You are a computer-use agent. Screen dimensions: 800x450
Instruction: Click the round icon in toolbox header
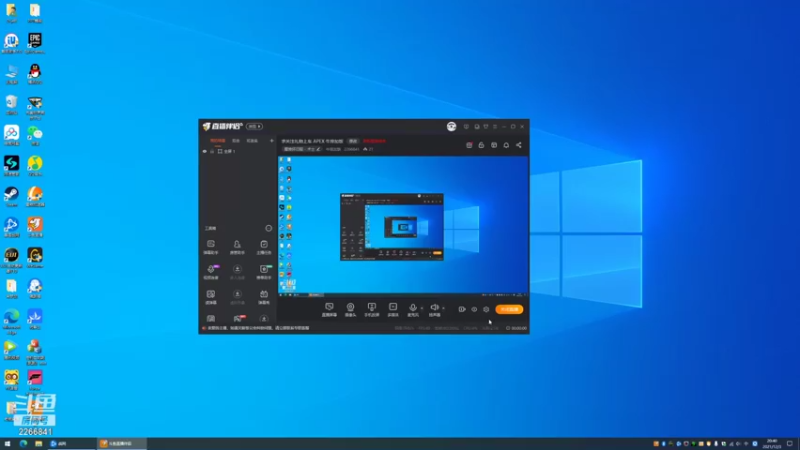pyautogui.click(x=269, y=229)
